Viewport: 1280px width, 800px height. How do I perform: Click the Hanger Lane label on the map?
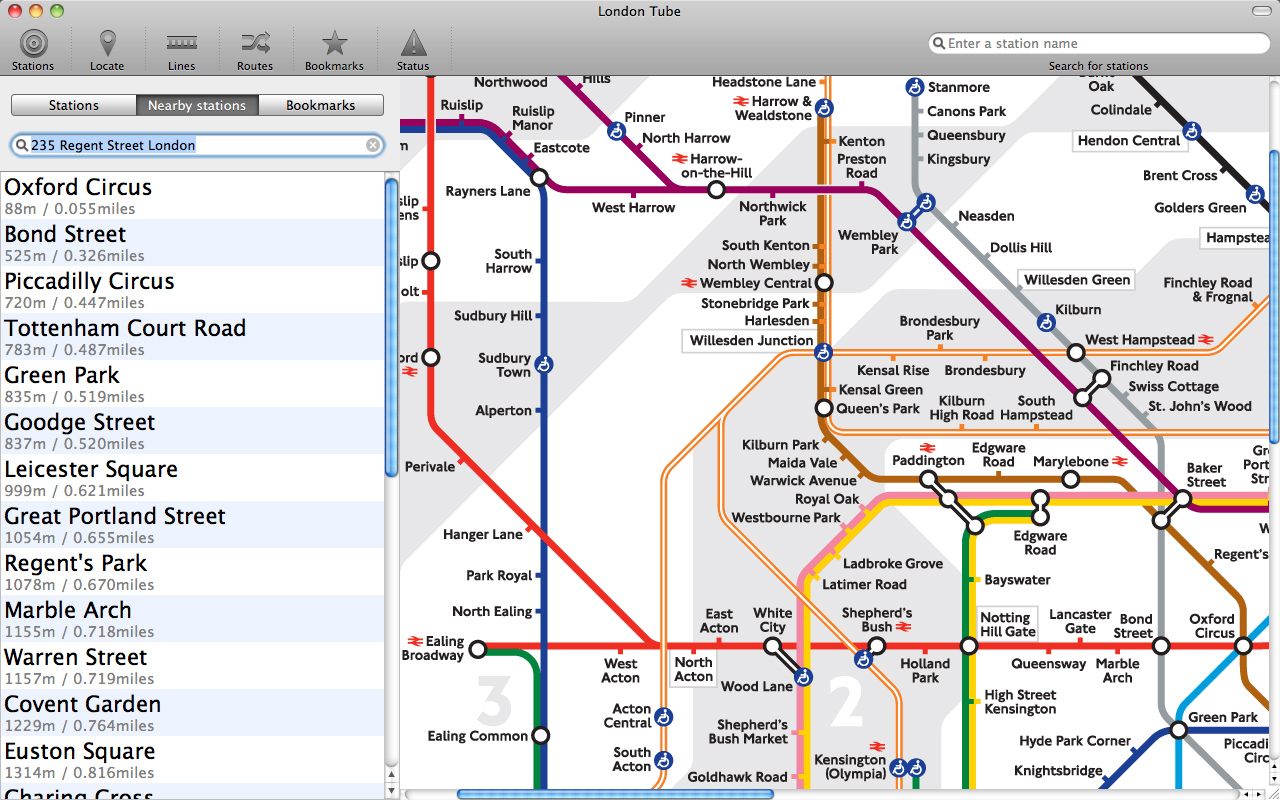point(483,535)
